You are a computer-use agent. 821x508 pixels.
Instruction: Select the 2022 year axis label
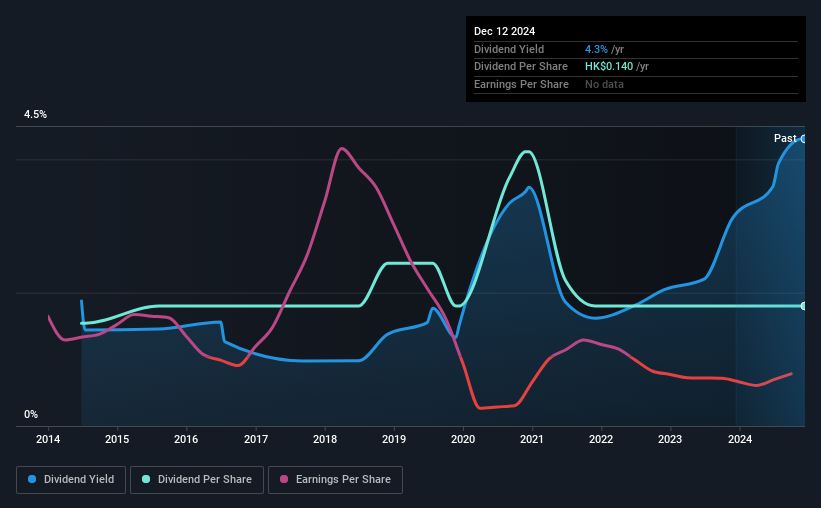point(601,439)
